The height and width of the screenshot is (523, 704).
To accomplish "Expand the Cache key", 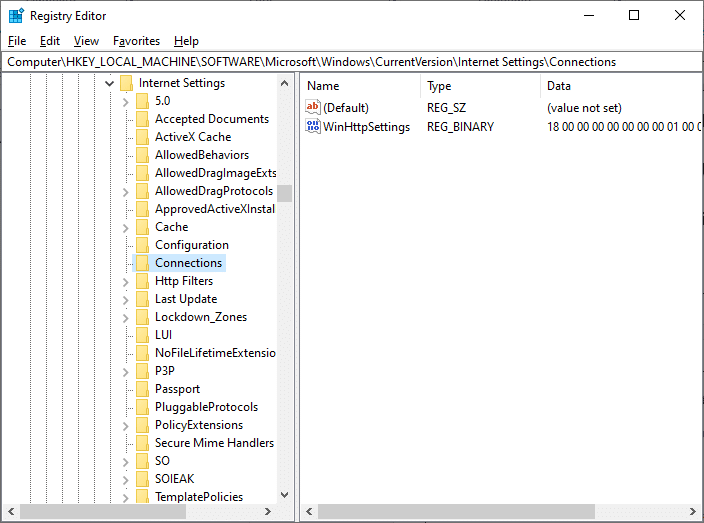I will (x=126, y=228).
